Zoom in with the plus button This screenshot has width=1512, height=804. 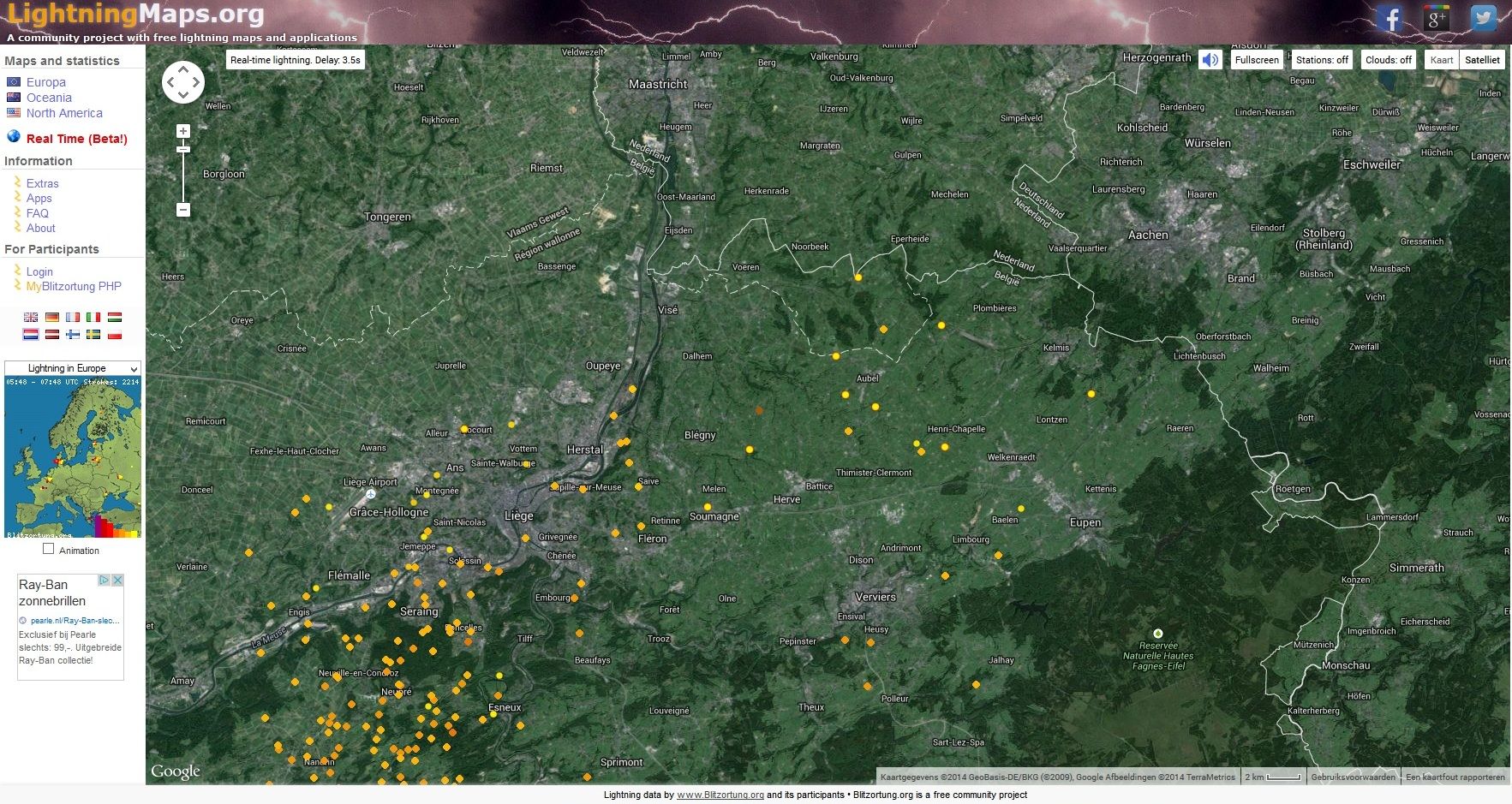[183, 131]
